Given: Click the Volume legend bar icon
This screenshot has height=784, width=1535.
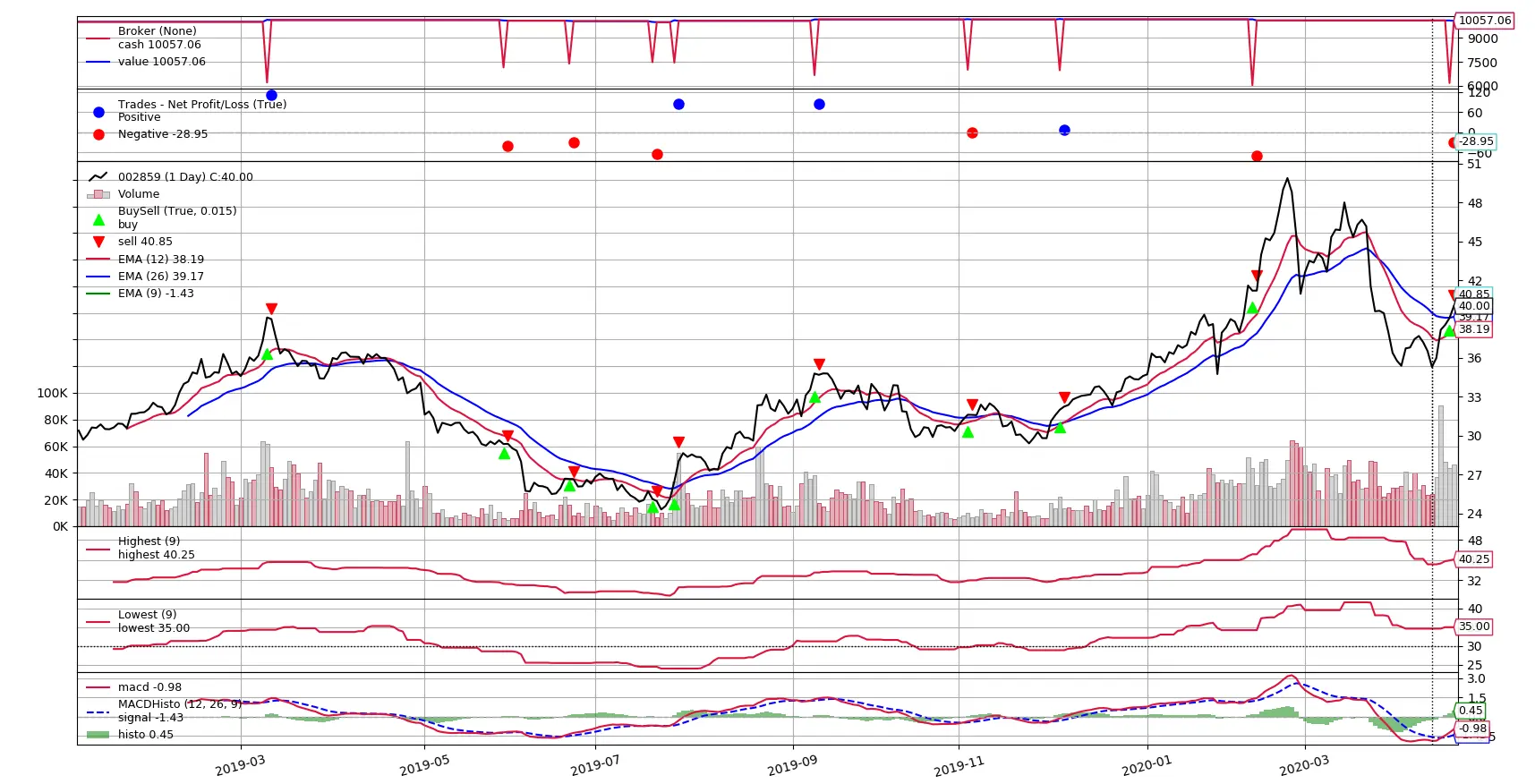Looking at the screenshot, I should 98,194.
